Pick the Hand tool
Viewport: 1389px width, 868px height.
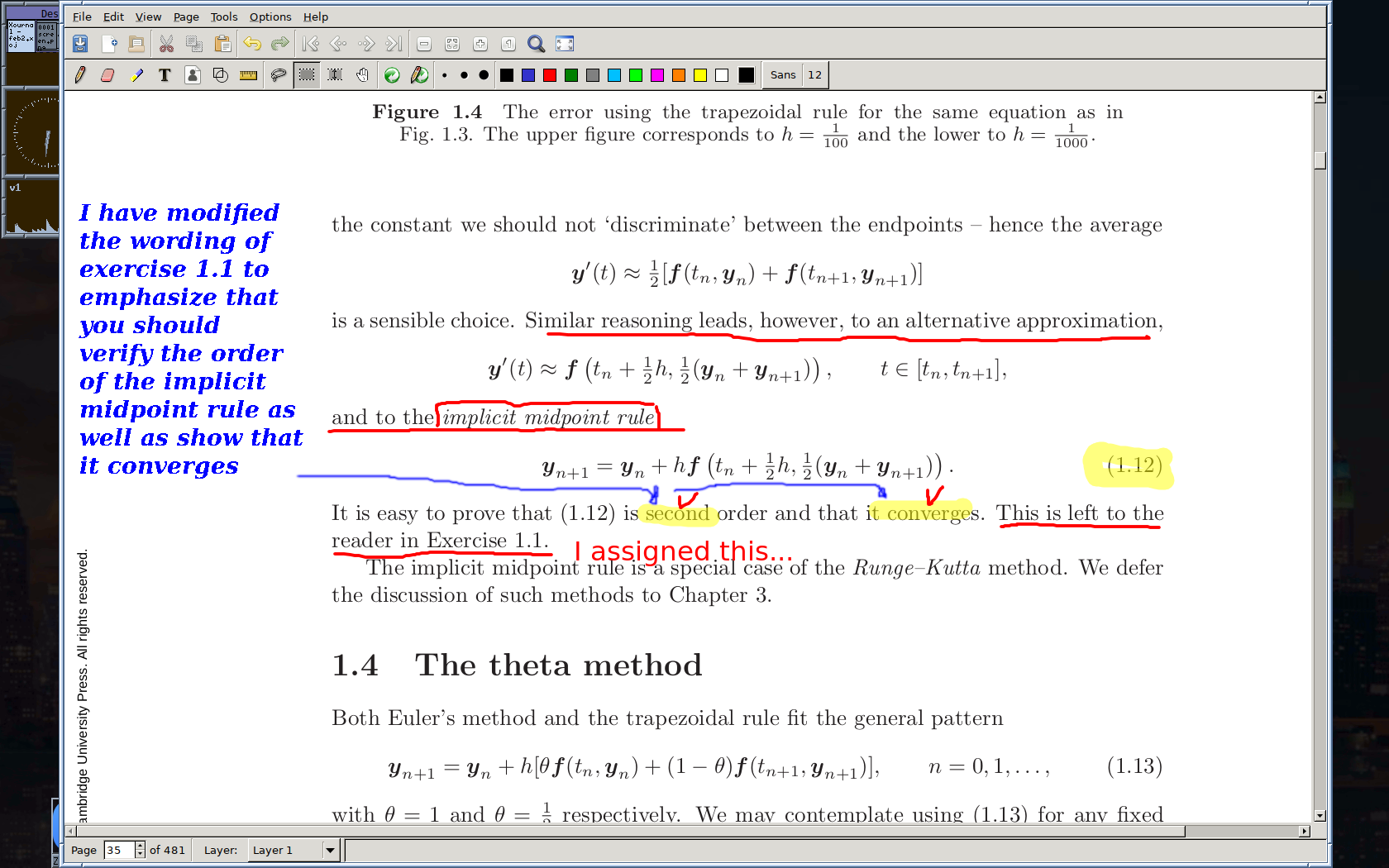[362, 75]
